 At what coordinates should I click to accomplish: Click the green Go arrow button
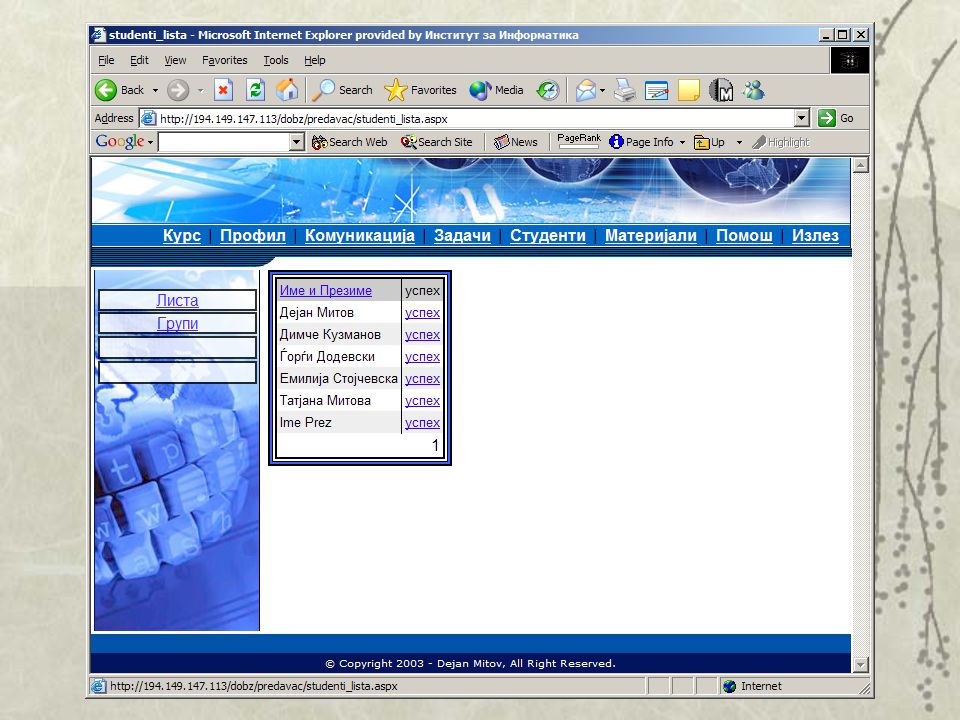[x=827, y=118]
